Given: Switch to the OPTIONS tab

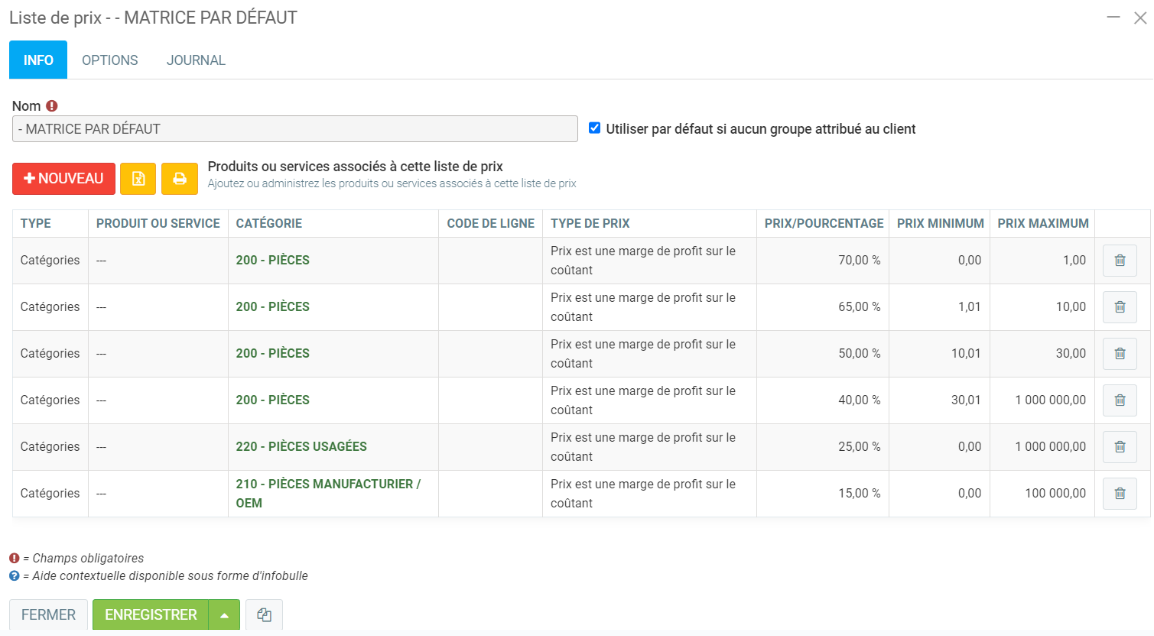Looking at the screenshot, I should tap(110, 60).
